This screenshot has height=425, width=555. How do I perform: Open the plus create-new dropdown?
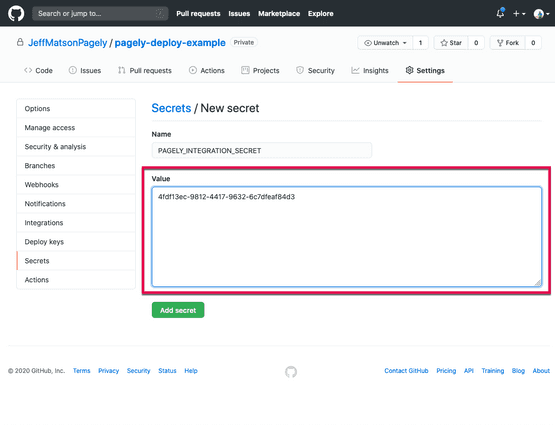pos(519,13)
